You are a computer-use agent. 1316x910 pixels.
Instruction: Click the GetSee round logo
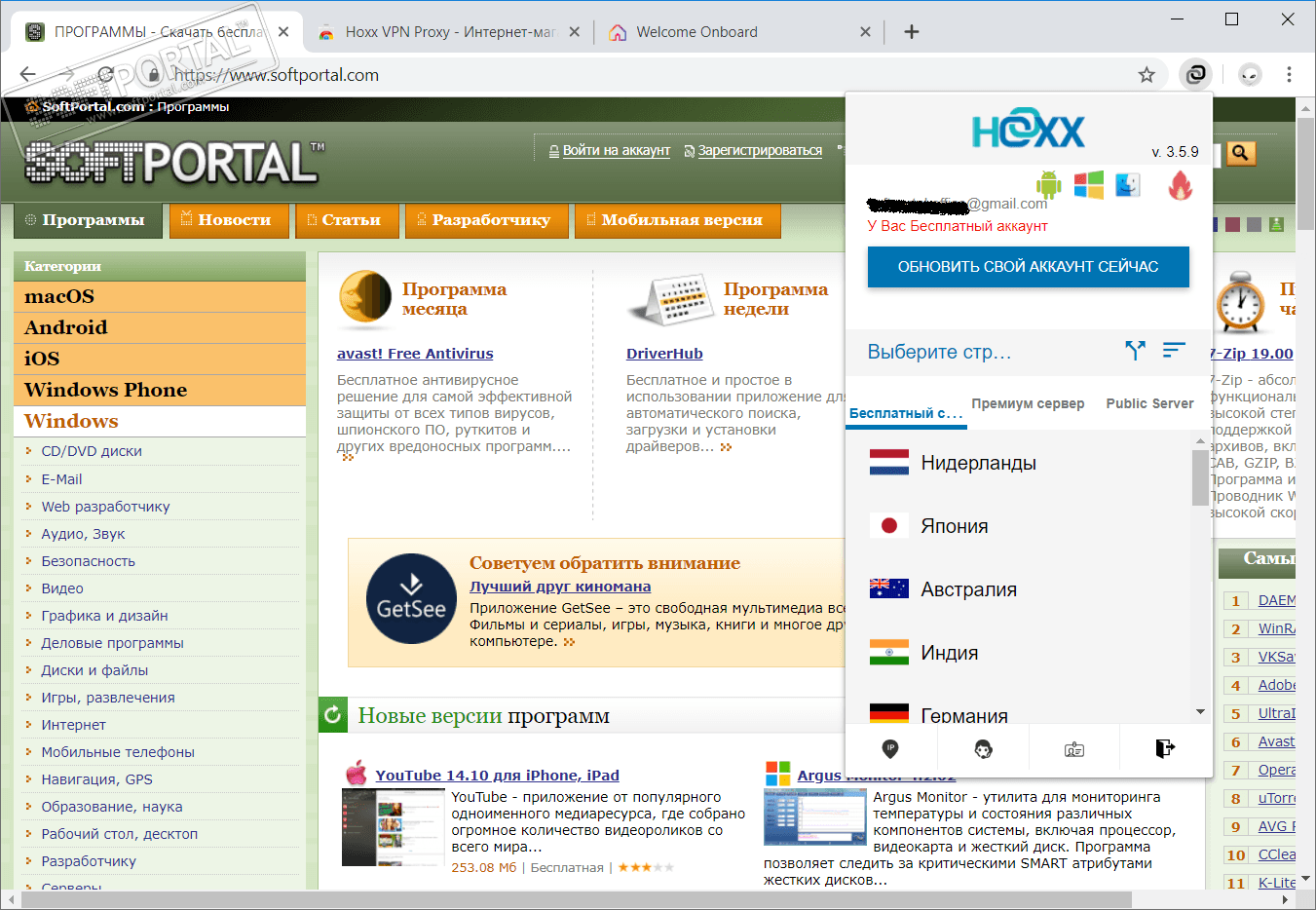point(411,599)
